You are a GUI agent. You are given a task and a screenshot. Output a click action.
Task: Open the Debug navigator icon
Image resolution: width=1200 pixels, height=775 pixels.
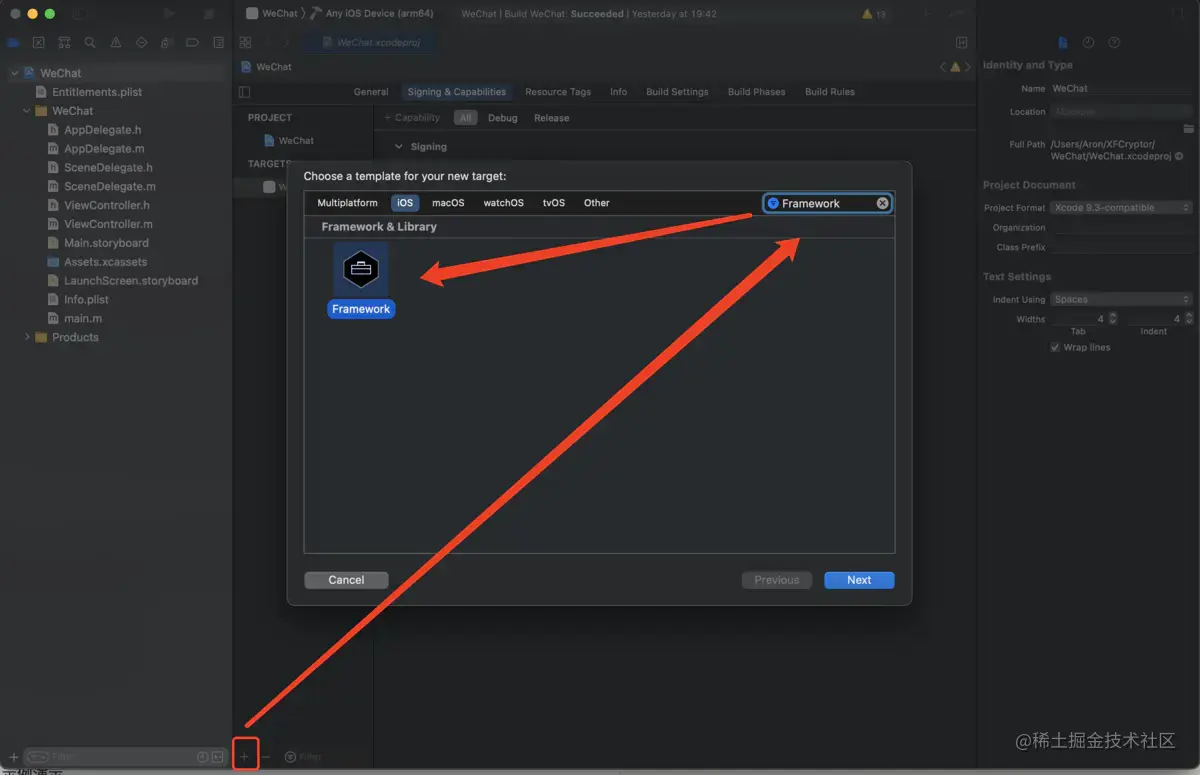[x=167, y=43]
